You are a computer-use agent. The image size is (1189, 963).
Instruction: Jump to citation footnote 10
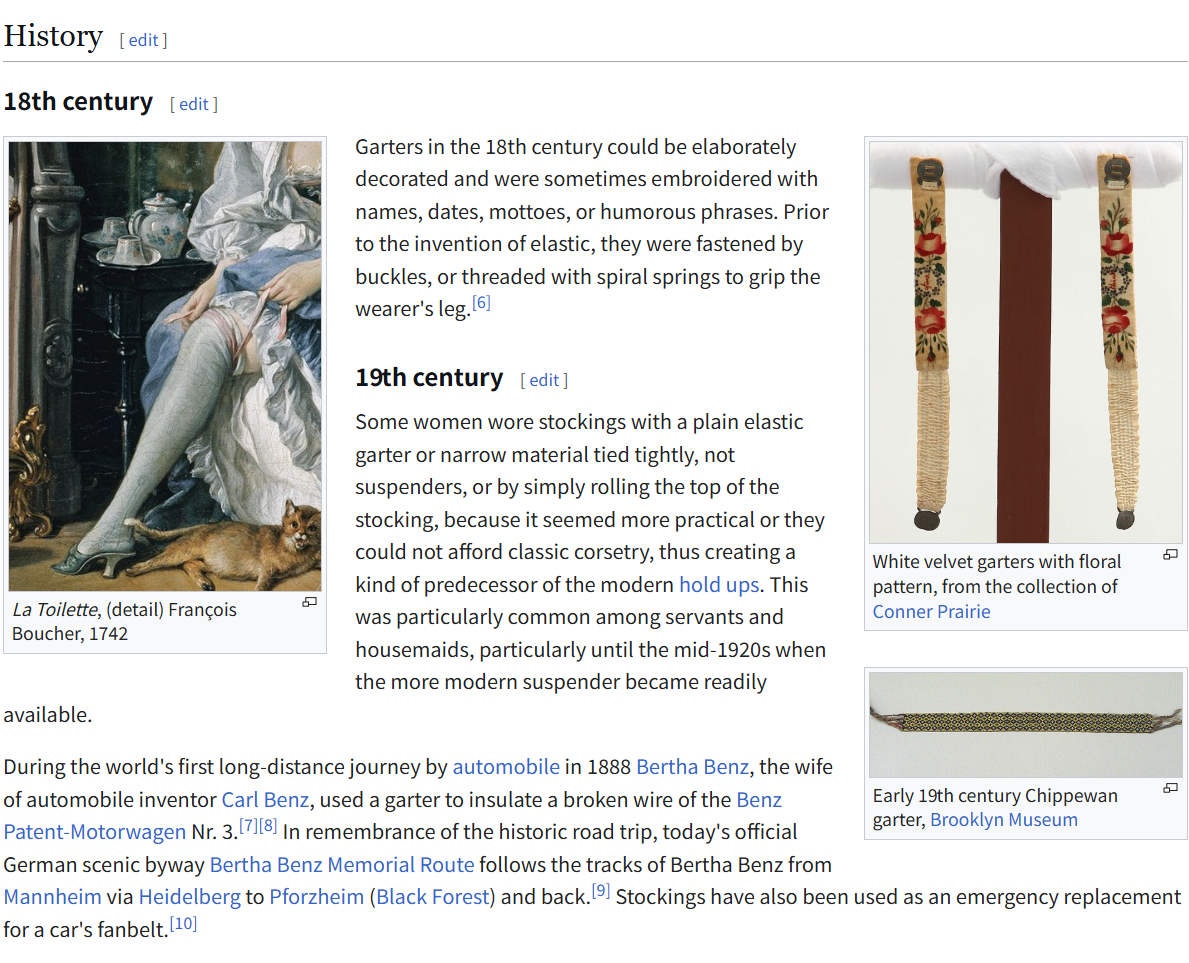183,924
